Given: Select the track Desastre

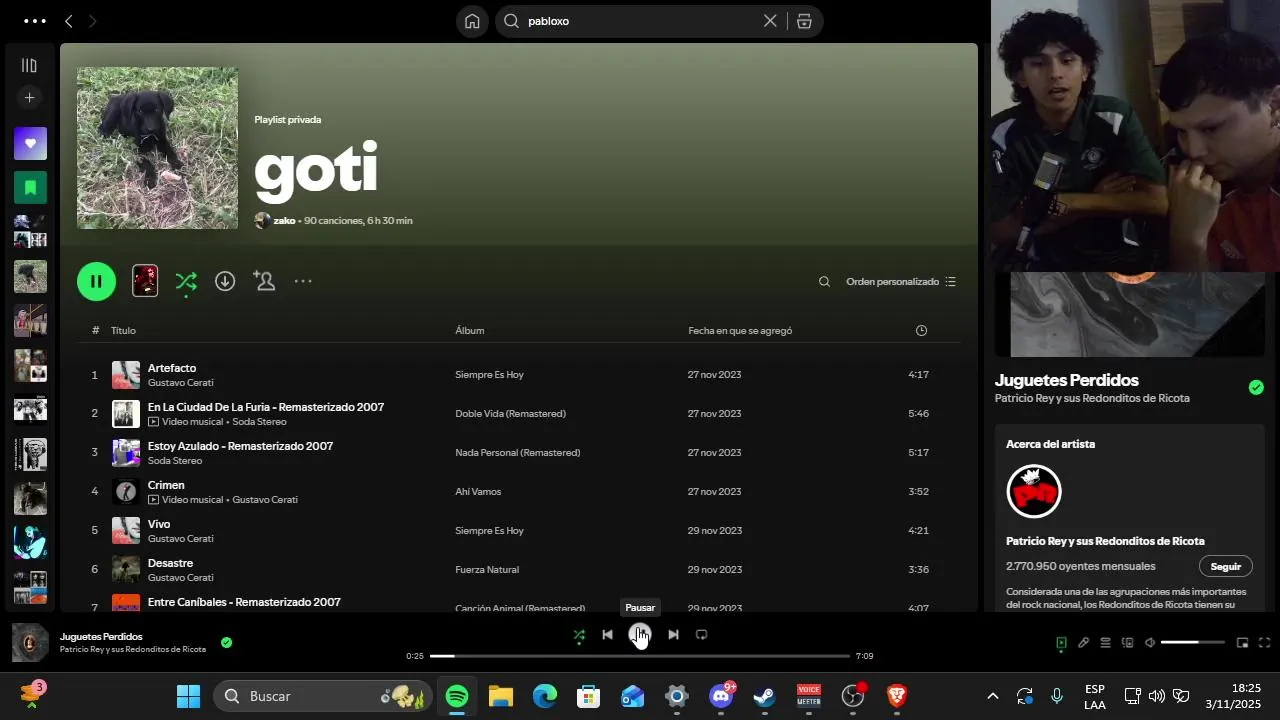Looking at the screenshot, I should [x=170, y=563].
